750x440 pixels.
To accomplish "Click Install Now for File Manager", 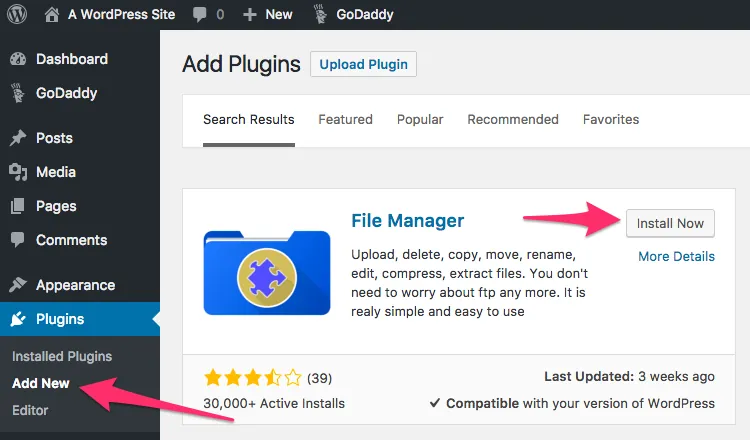I will click(x=670, y=223).
